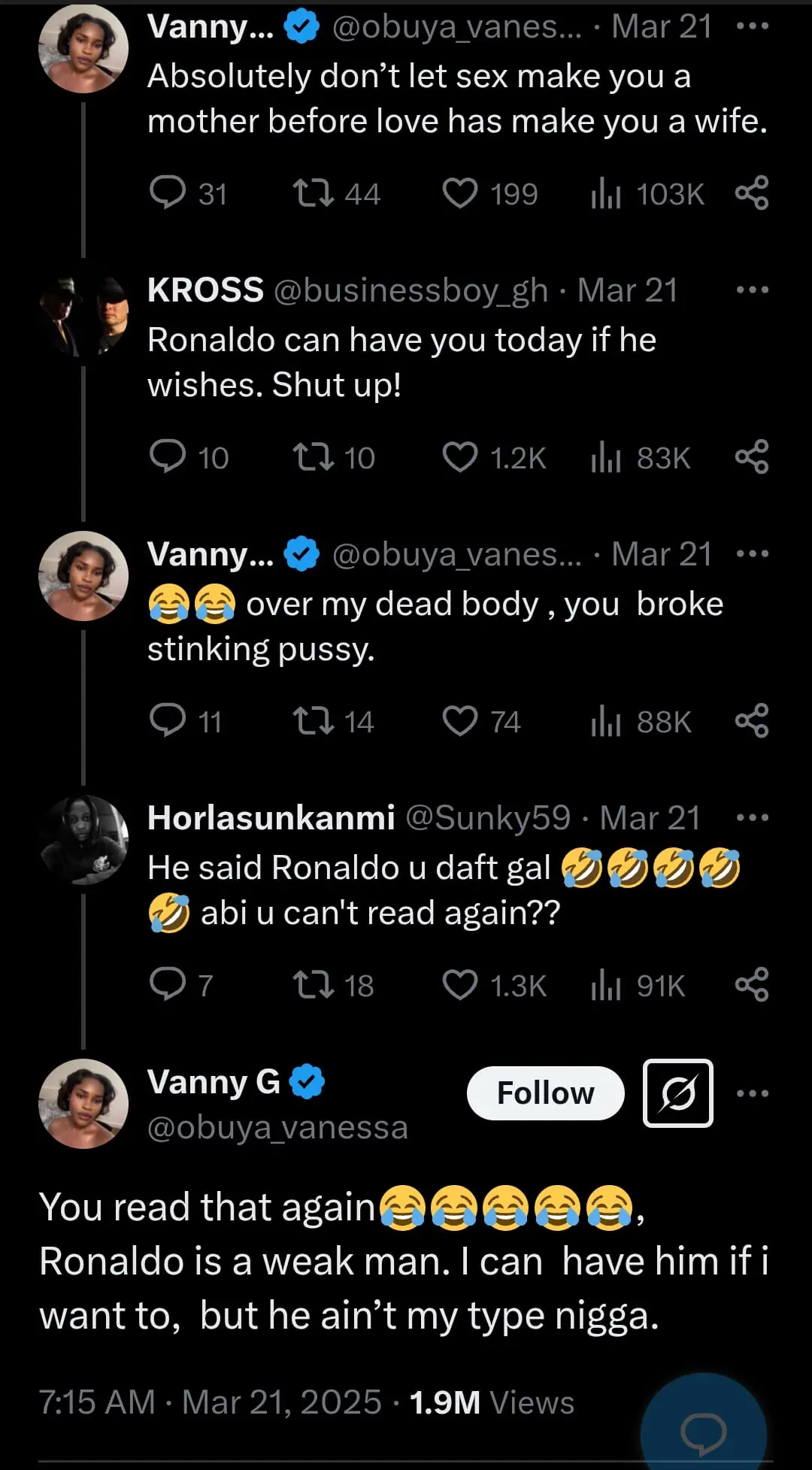Like Horlasunkanmi's reply with 1.3K likes
This screenshot has width=812, height=1470.
click(460, 985)
